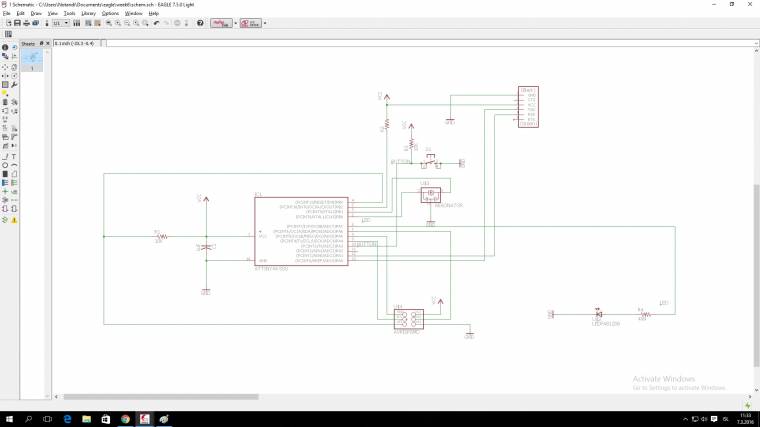760x427 pixels.
Task: Click the horizontal scrollbar thumb
Action: 161,396
